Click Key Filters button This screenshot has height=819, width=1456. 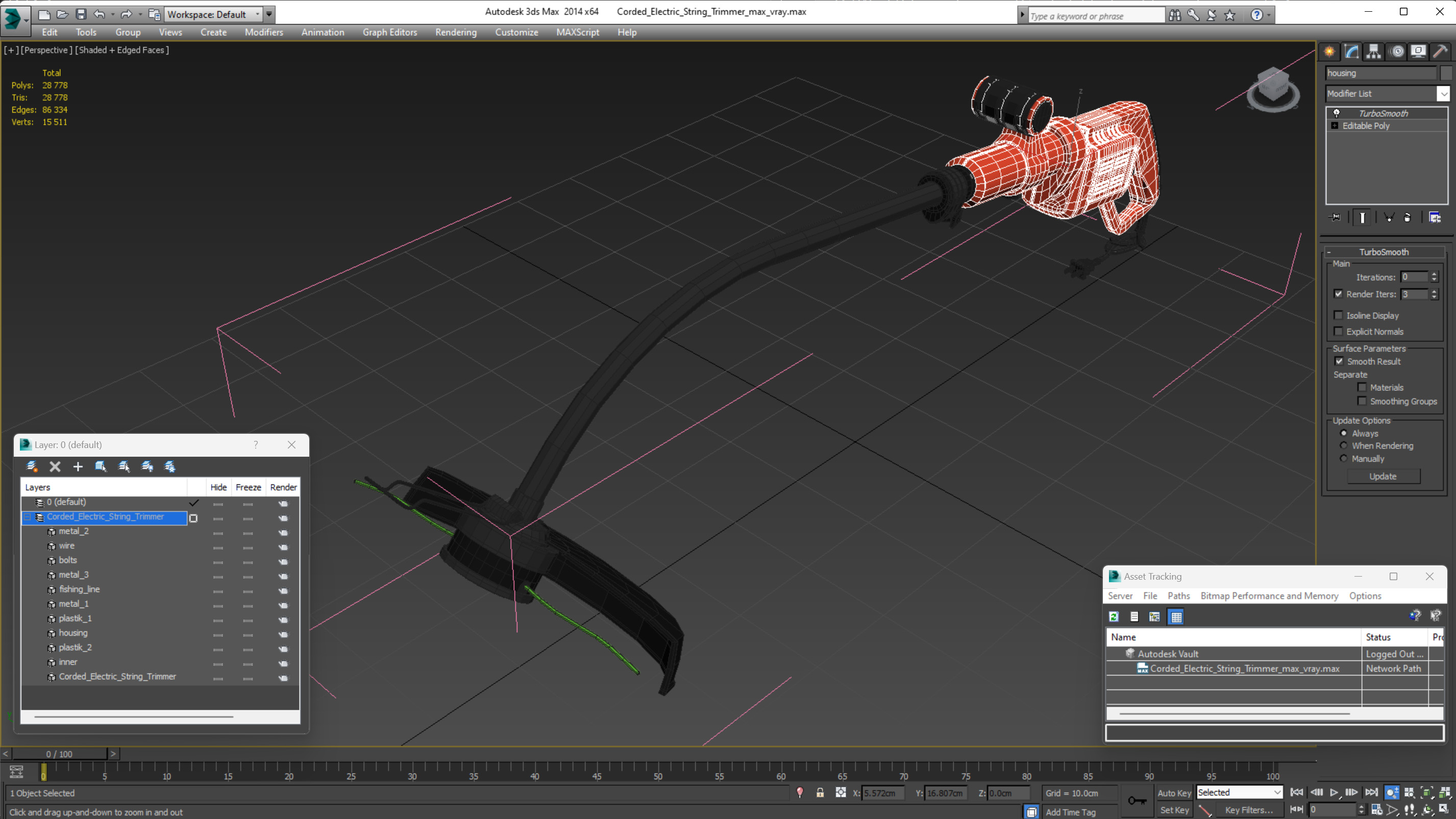[x=1249, y=810]
